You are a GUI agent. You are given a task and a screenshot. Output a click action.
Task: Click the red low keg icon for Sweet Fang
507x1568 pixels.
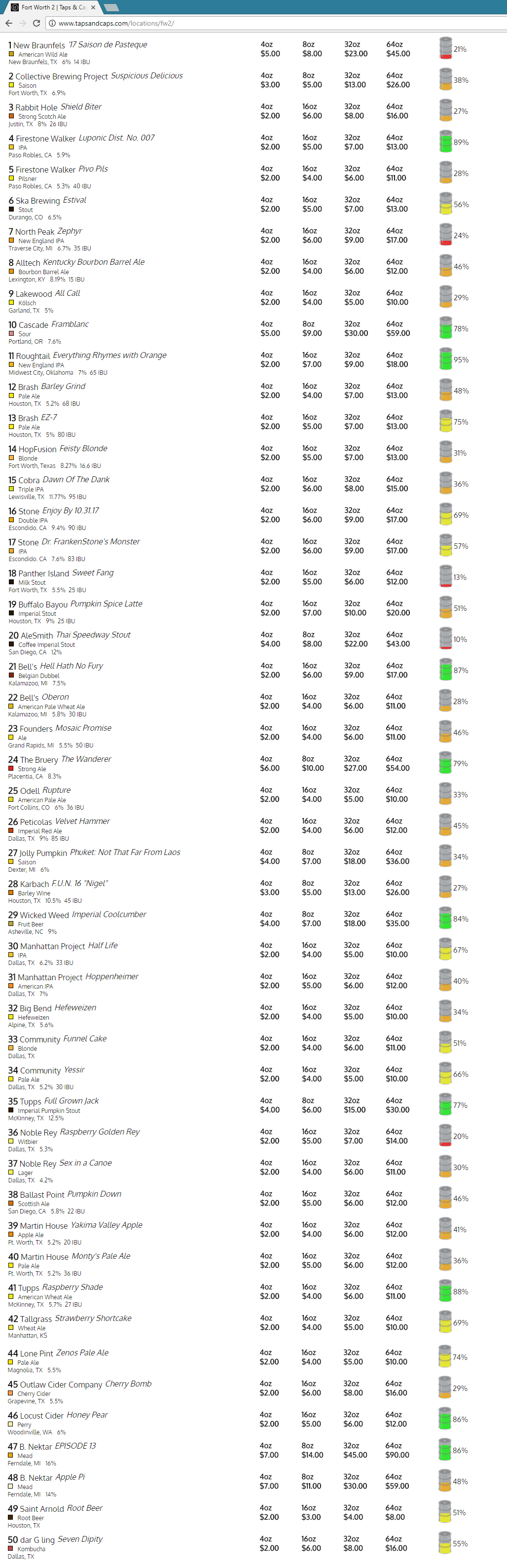coord(445,576)
